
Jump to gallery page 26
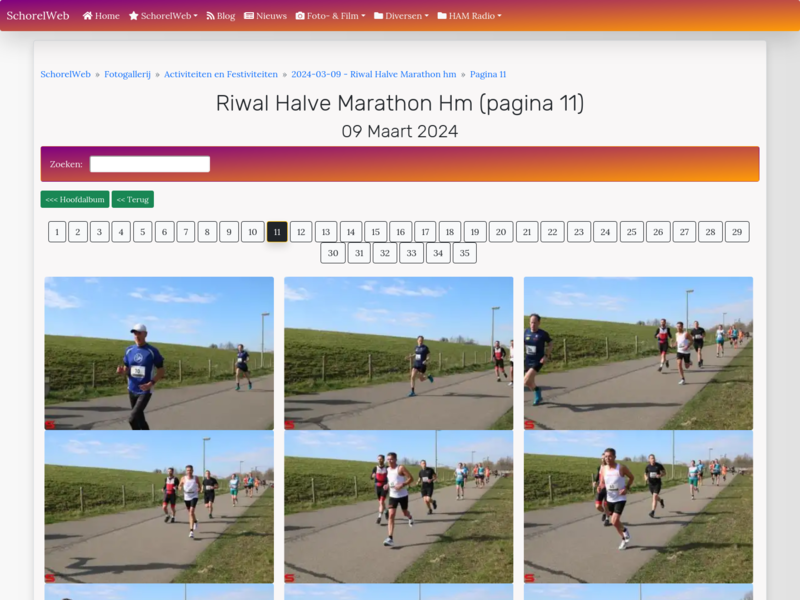coord(658,232)
